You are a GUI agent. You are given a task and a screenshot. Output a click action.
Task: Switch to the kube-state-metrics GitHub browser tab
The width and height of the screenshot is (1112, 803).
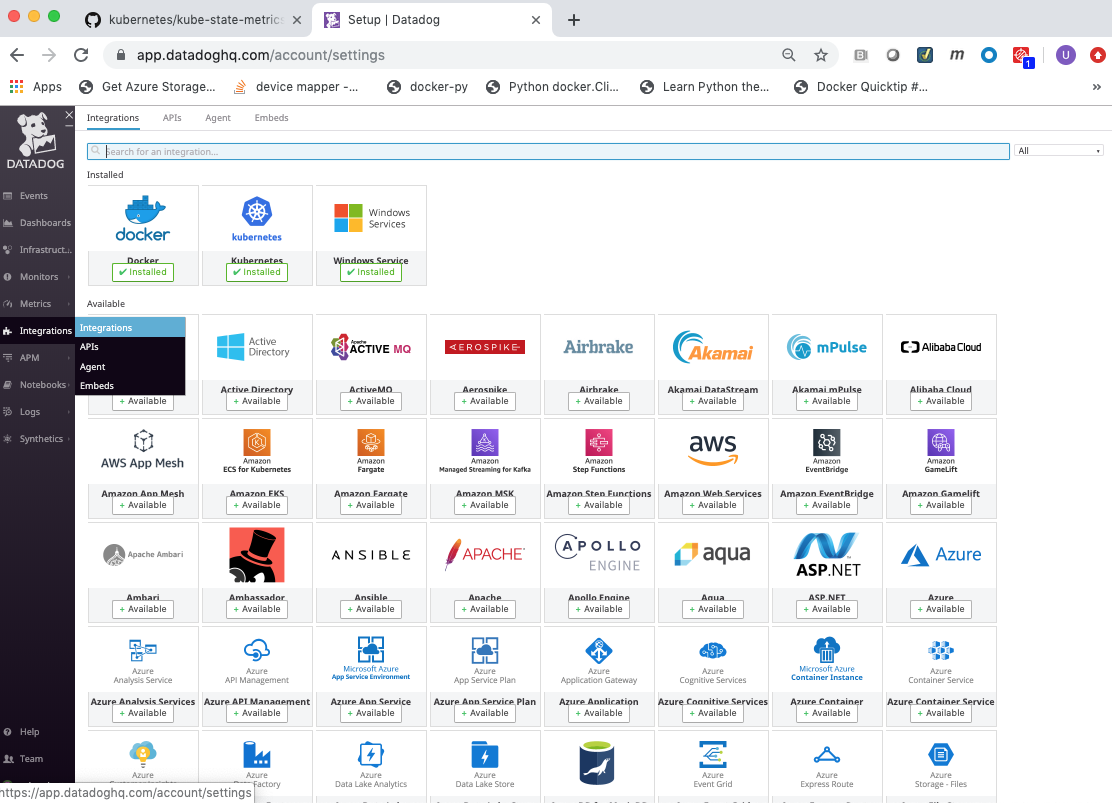click(193, 20)
